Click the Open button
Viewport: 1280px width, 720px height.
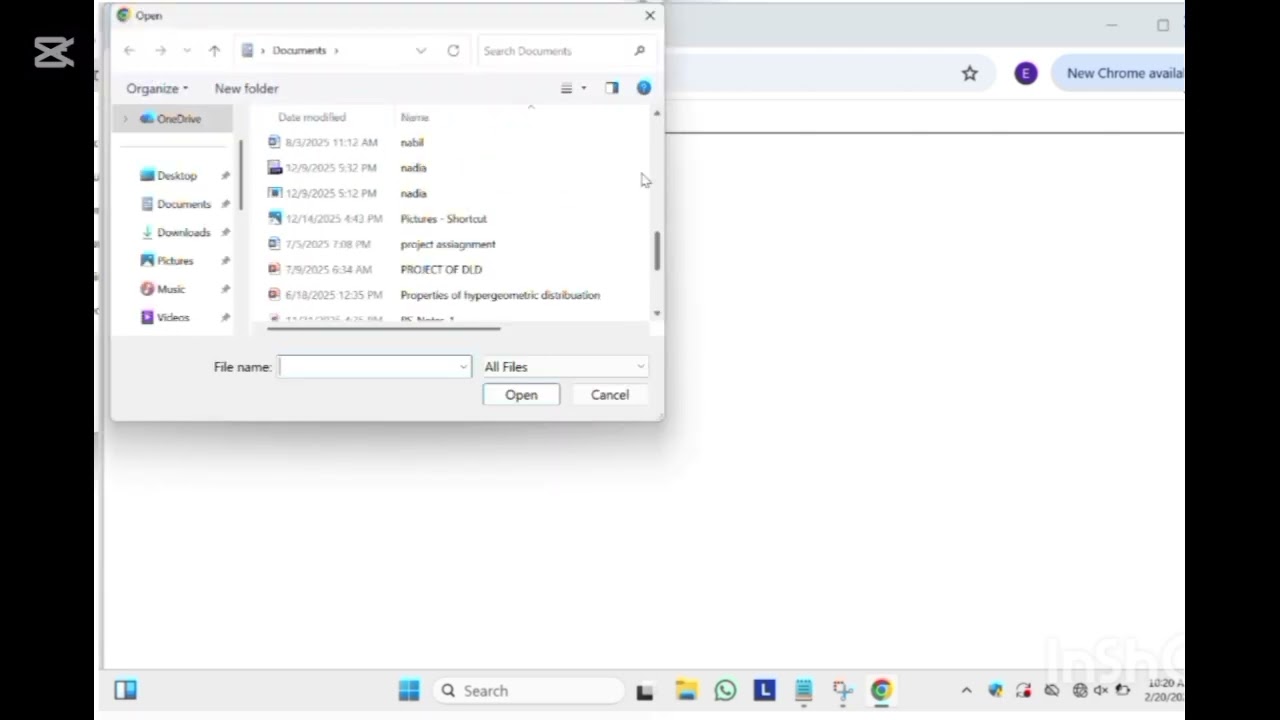pos(521,395)
